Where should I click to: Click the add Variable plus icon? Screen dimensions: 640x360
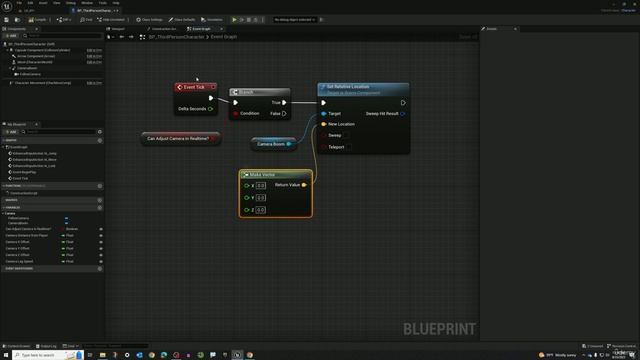coord(100,208)
